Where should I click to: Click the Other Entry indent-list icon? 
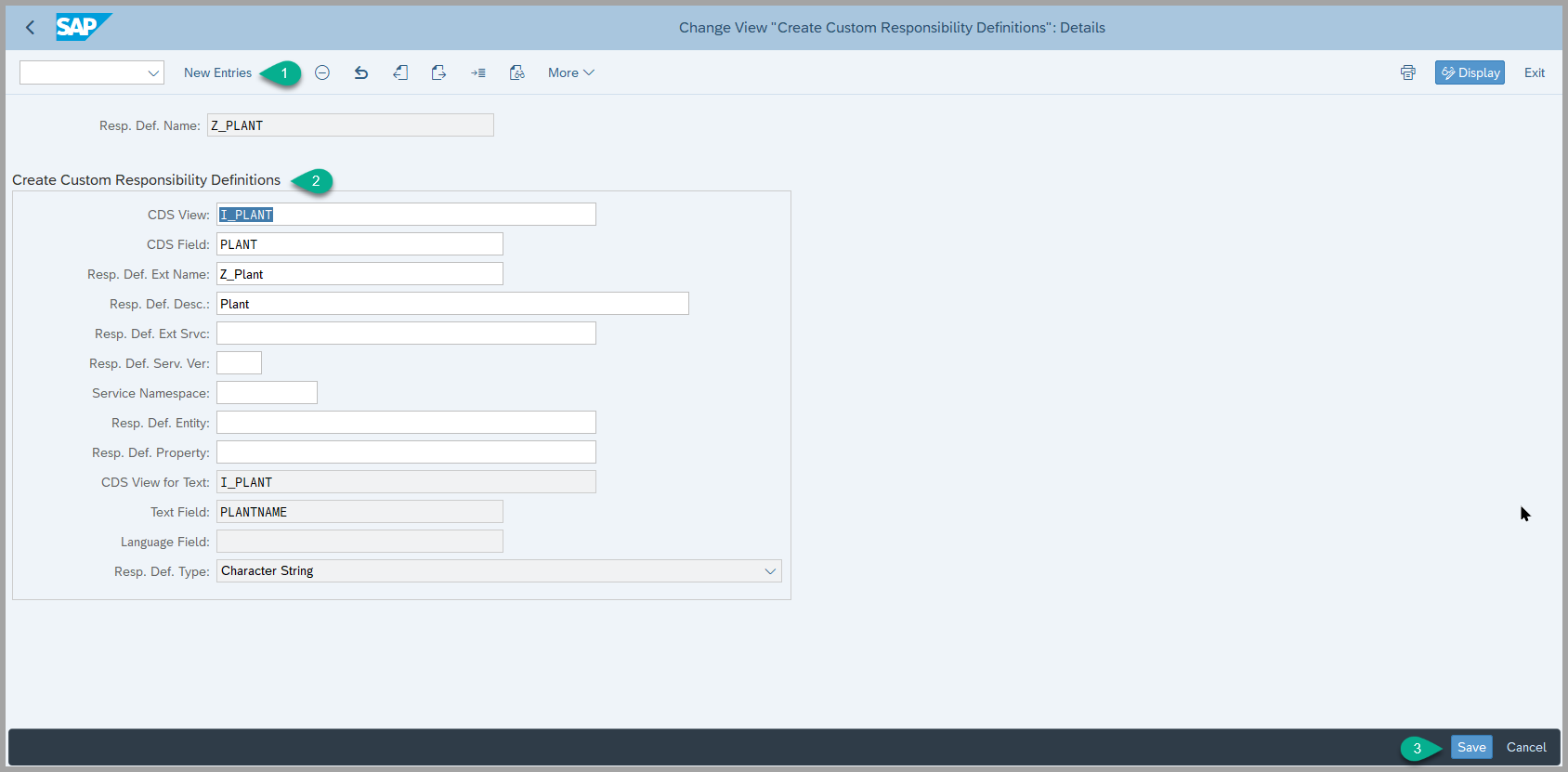click(478, 72)
